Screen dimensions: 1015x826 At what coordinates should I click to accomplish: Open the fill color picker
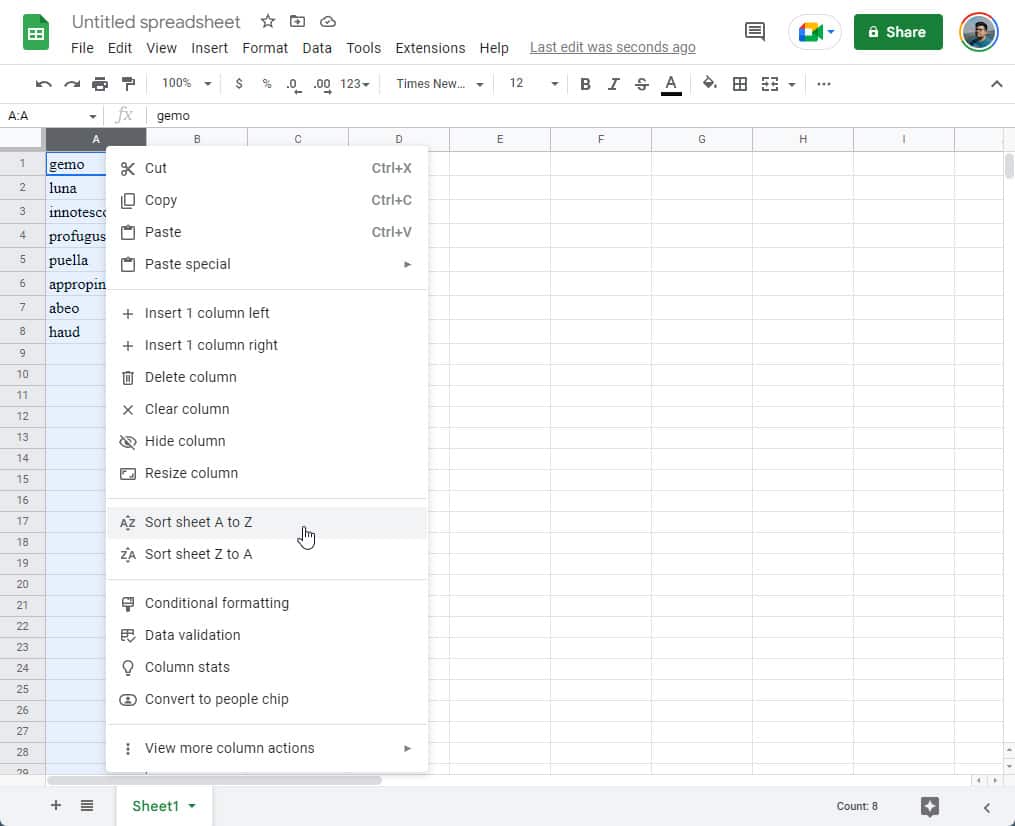click(x=709, y=84)
